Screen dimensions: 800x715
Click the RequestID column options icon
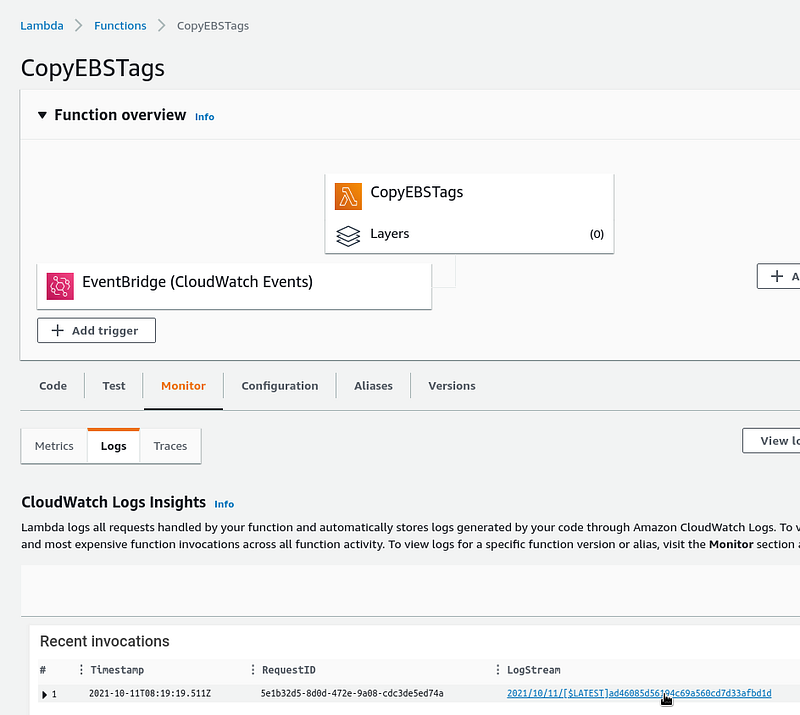tap(253, 670)
